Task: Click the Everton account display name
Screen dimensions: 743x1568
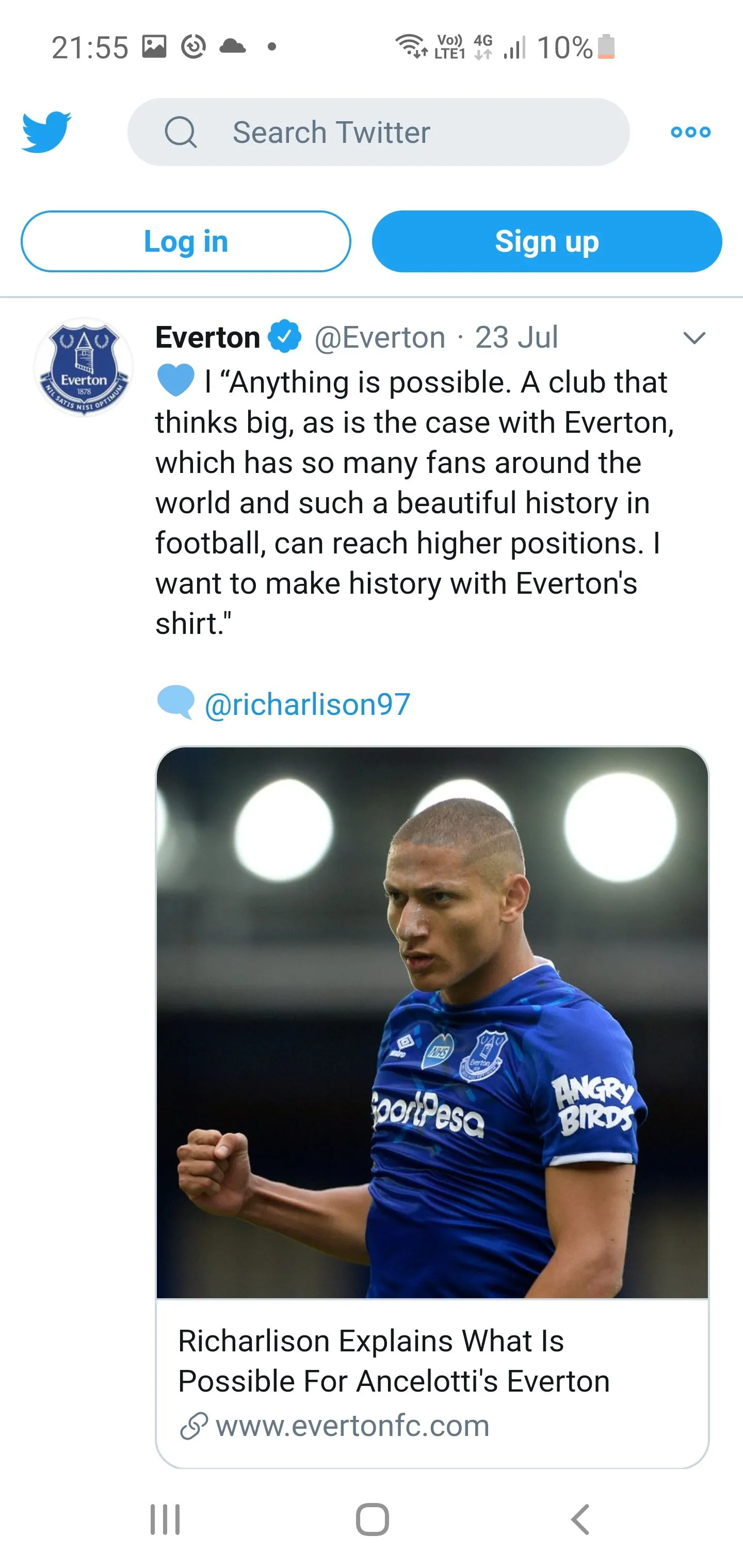Action: coord(207,337)
